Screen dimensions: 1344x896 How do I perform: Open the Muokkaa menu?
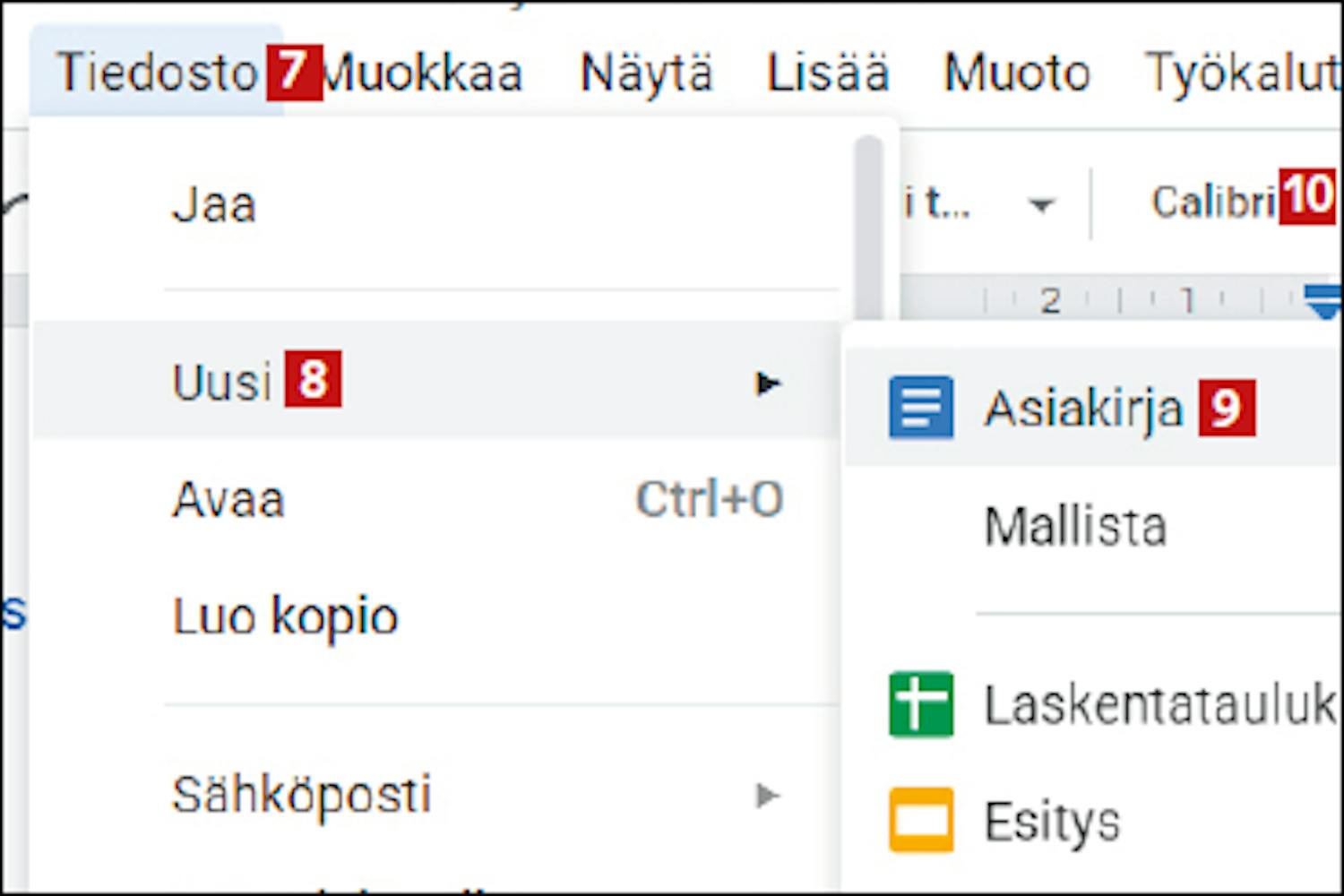(x=421, y=72)
